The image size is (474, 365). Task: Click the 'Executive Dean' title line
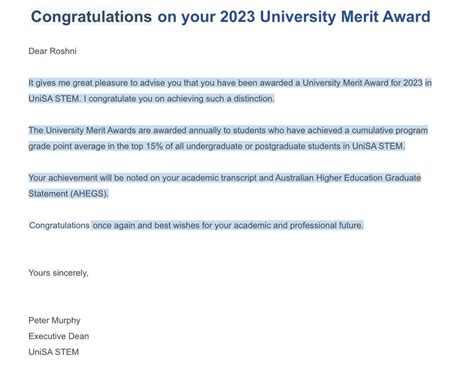click(59, 336)
